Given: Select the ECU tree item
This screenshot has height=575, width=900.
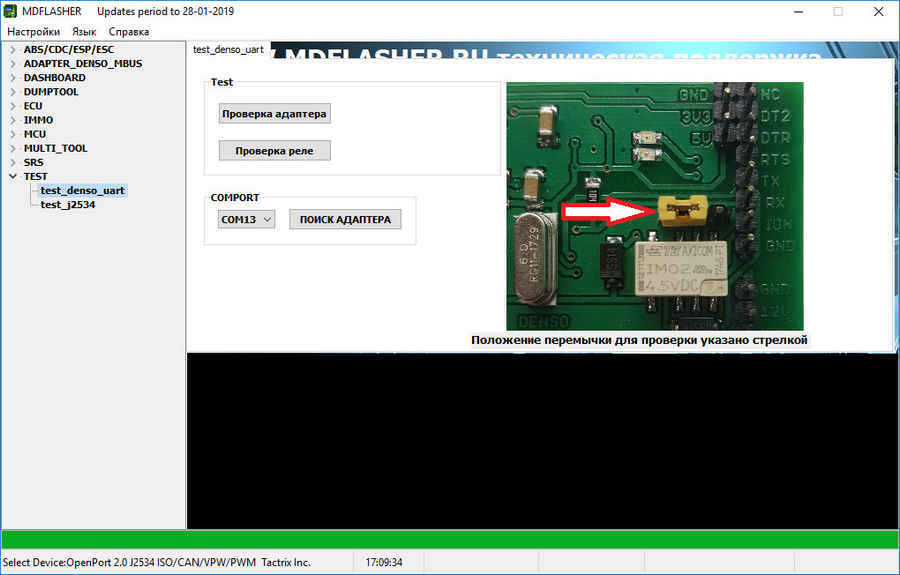Looking at the screenshot, I should [x=33, y=106].
